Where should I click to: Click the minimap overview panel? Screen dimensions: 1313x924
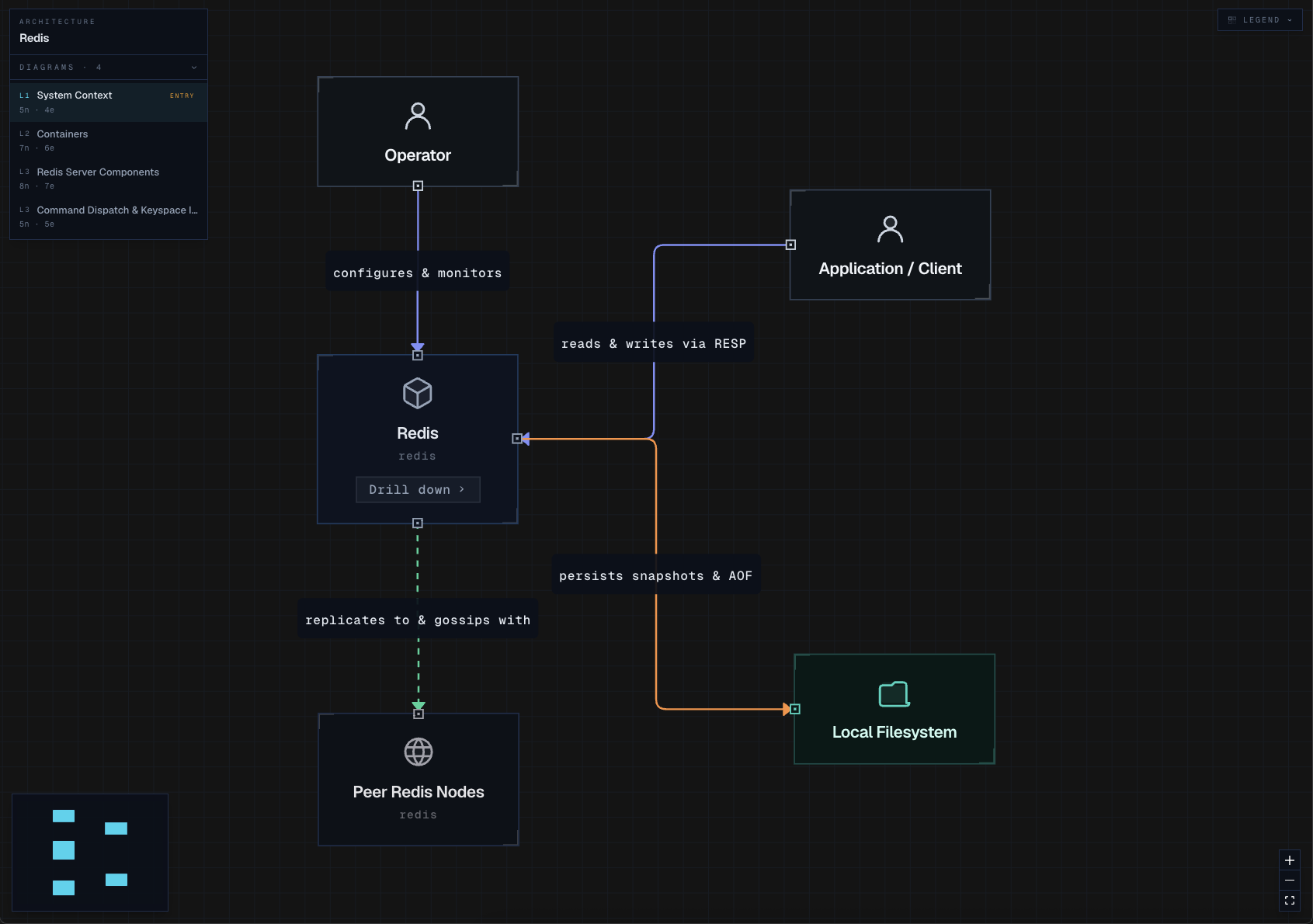90,852
